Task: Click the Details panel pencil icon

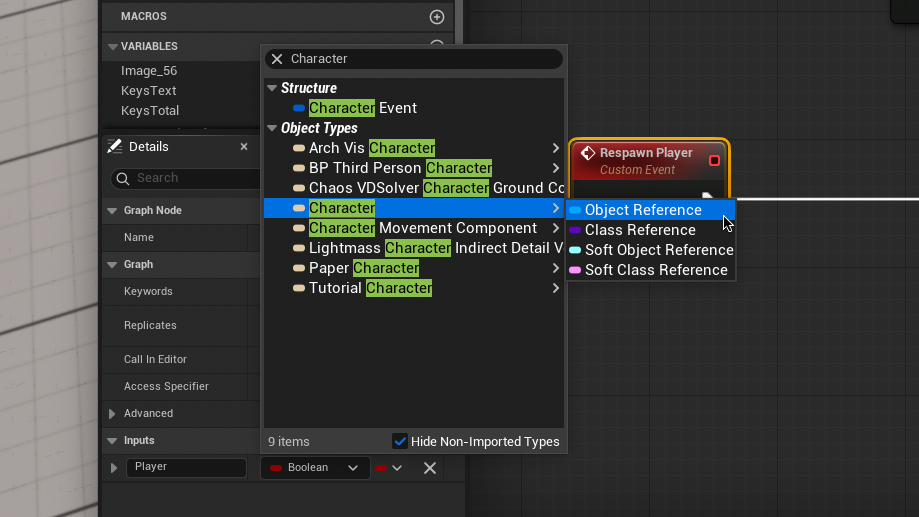Action: point(115,147)
